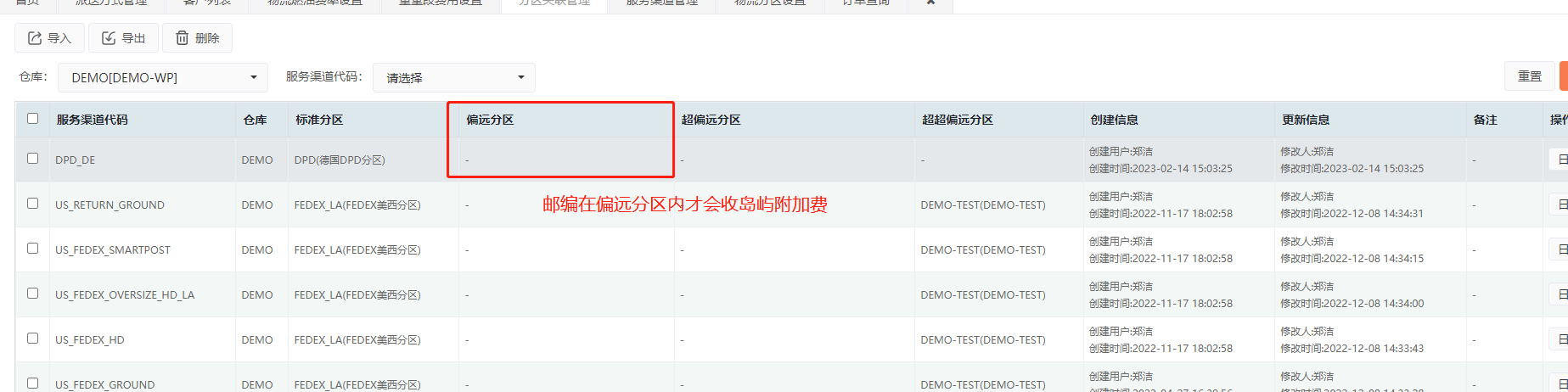
Task: Check the US_FEDEX_GROUND row checkbox
Action: coord(33,383)
